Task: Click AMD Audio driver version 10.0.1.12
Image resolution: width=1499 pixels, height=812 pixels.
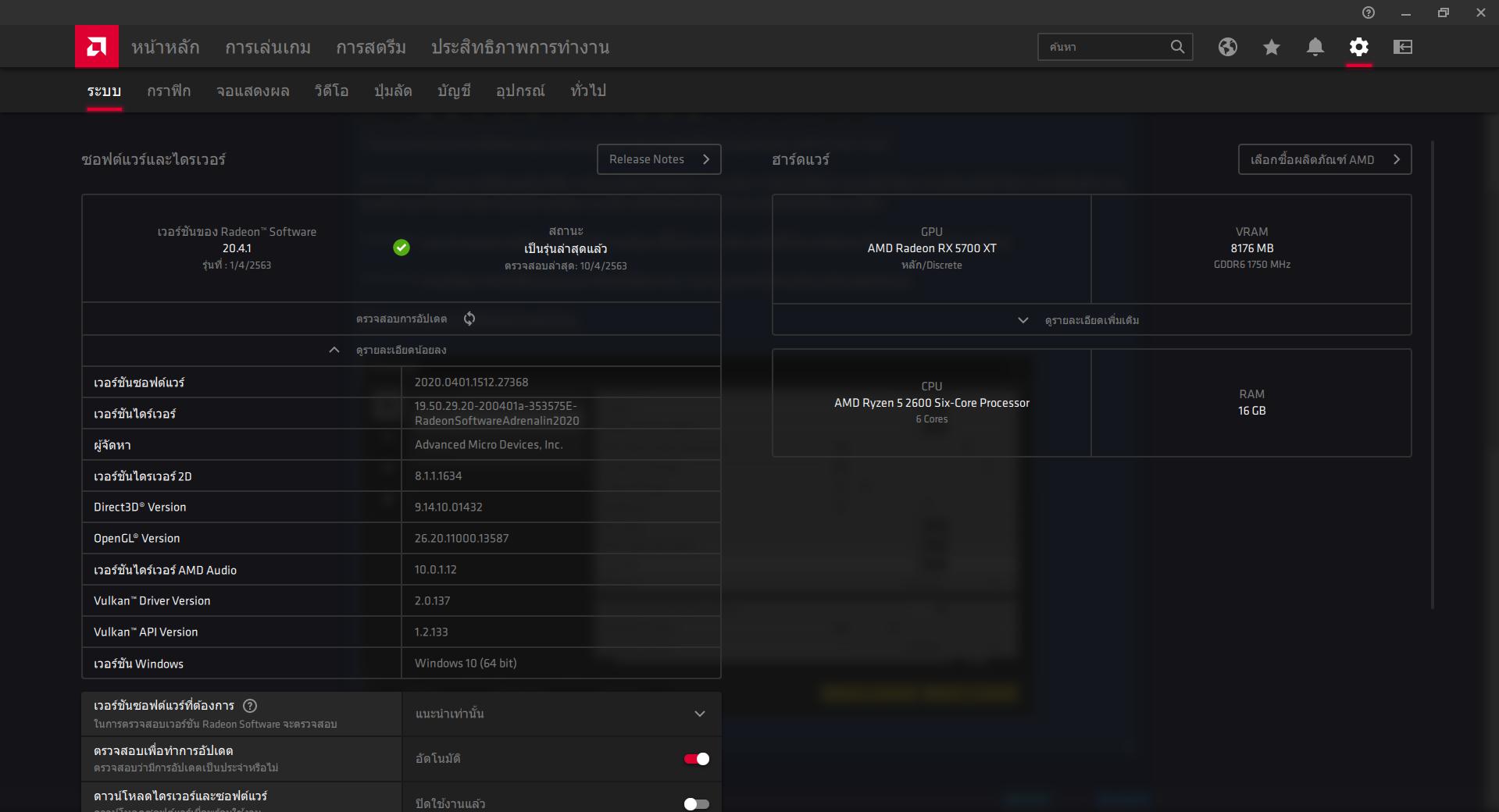Action: point(436,570)
